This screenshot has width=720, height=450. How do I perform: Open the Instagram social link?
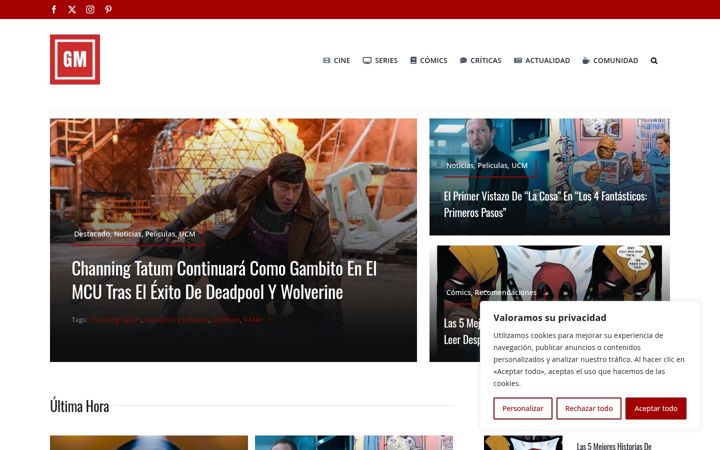click(90, 10)
